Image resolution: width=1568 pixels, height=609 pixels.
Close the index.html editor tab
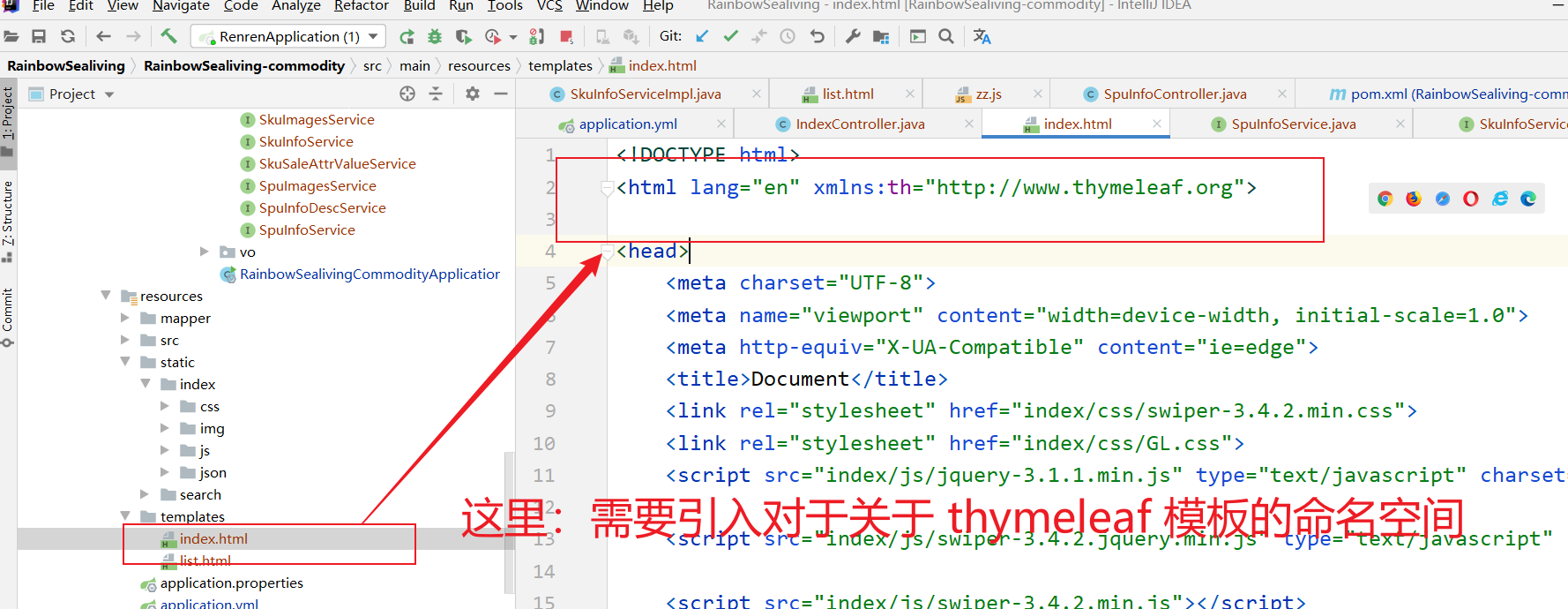pyautogui.click(x=1156, y=124)
